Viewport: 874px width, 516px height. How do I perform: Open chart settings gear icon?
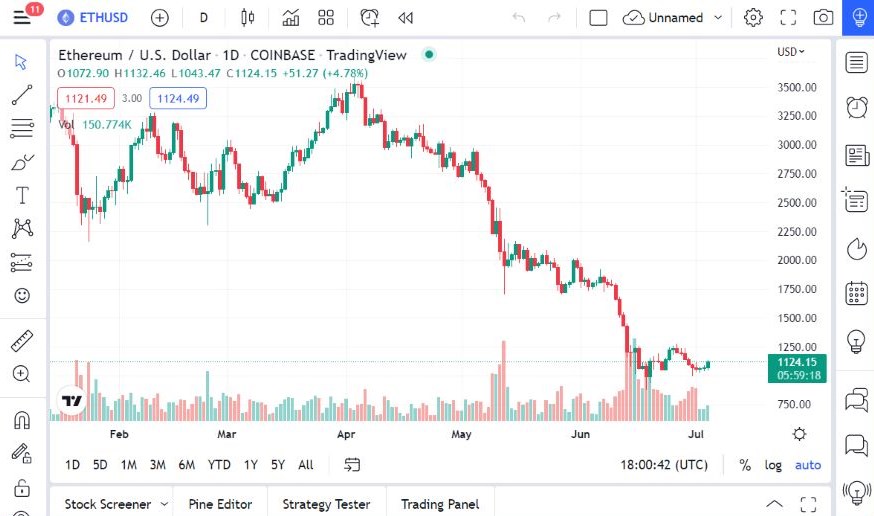[753, 18]
